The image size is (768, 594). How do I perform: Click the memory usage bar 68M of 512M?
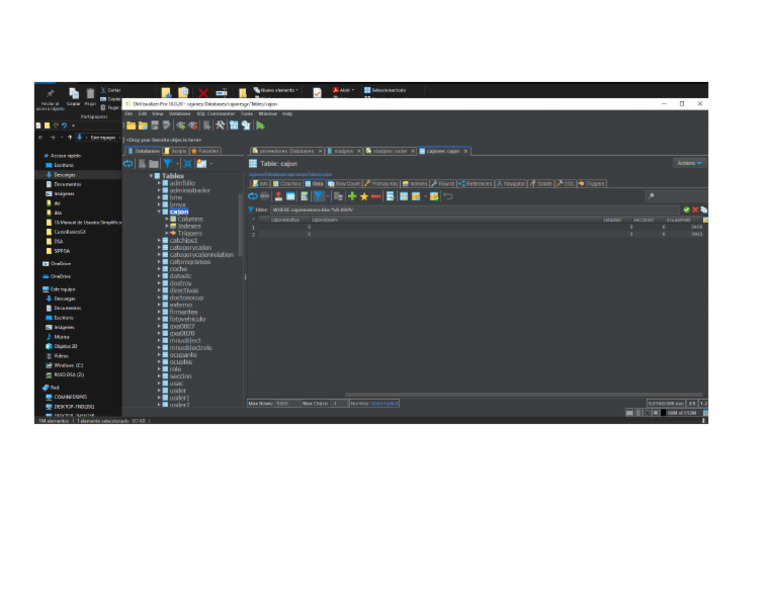[x=682, y=413]
